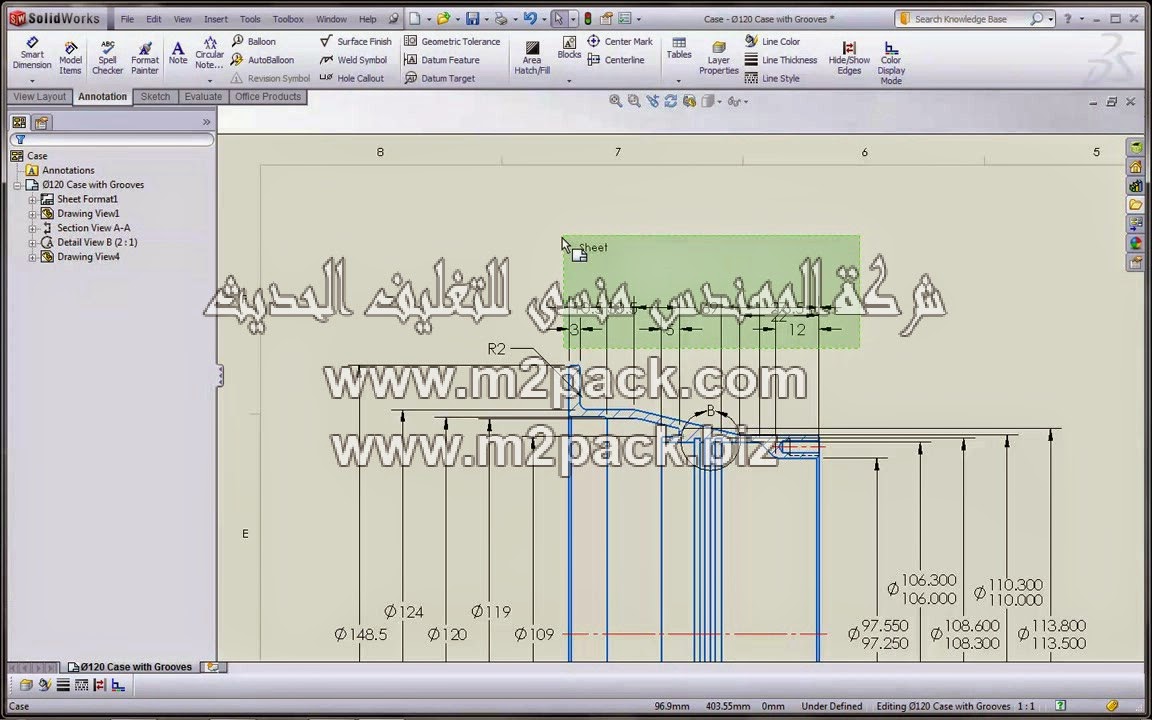Open the Appearances task pane icon
Viewport: 1152px width, 720px height.
click(x=1136, y=243)
